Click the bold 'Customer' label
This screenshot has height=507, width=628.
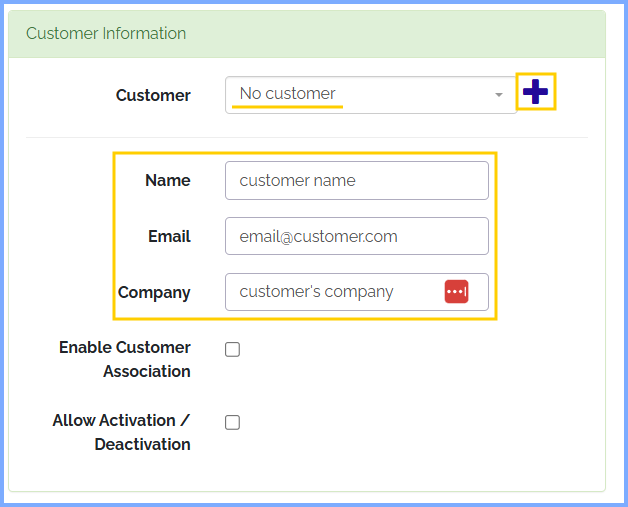click(x=153, y=96)
